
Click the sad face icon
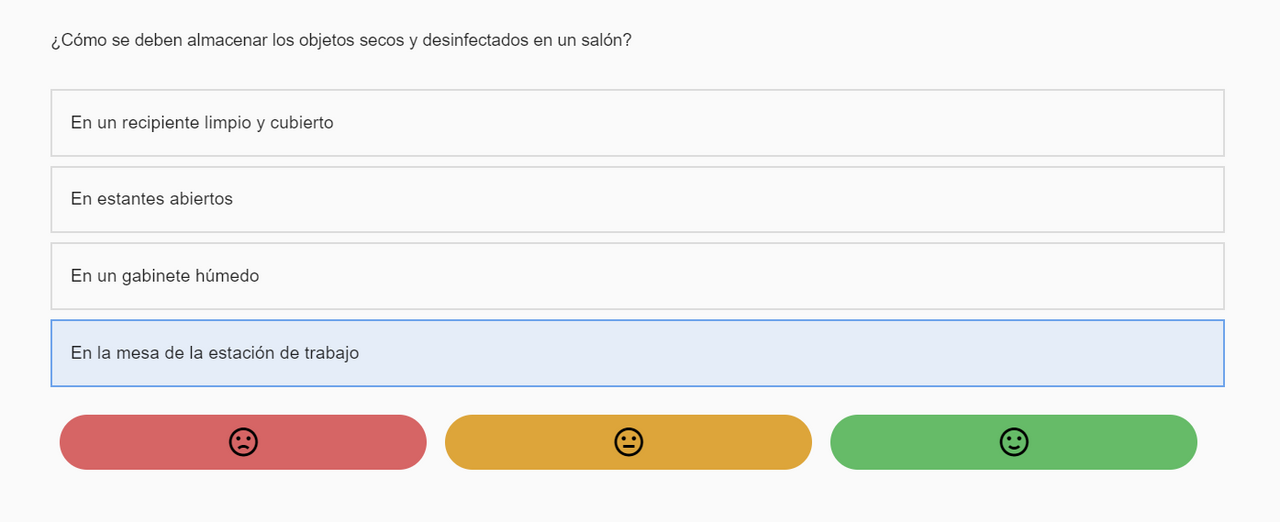tap(243, 442)
